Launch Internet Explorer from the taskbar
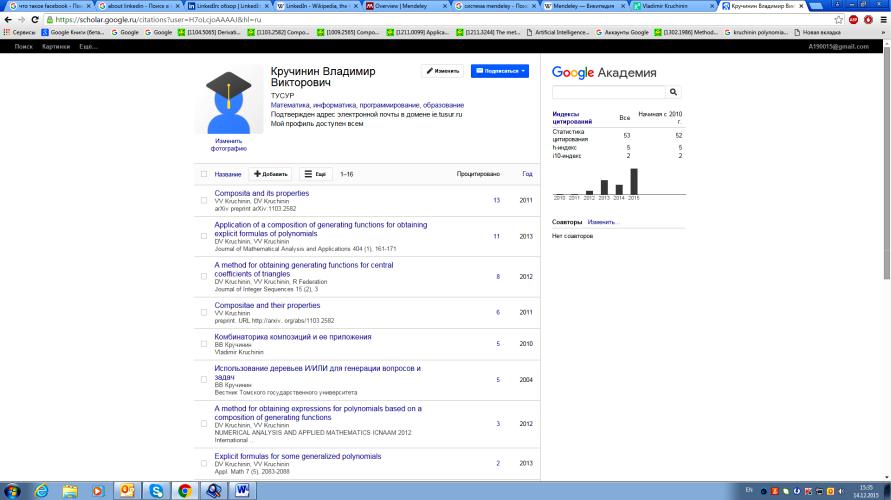 (x=41, y=490)
